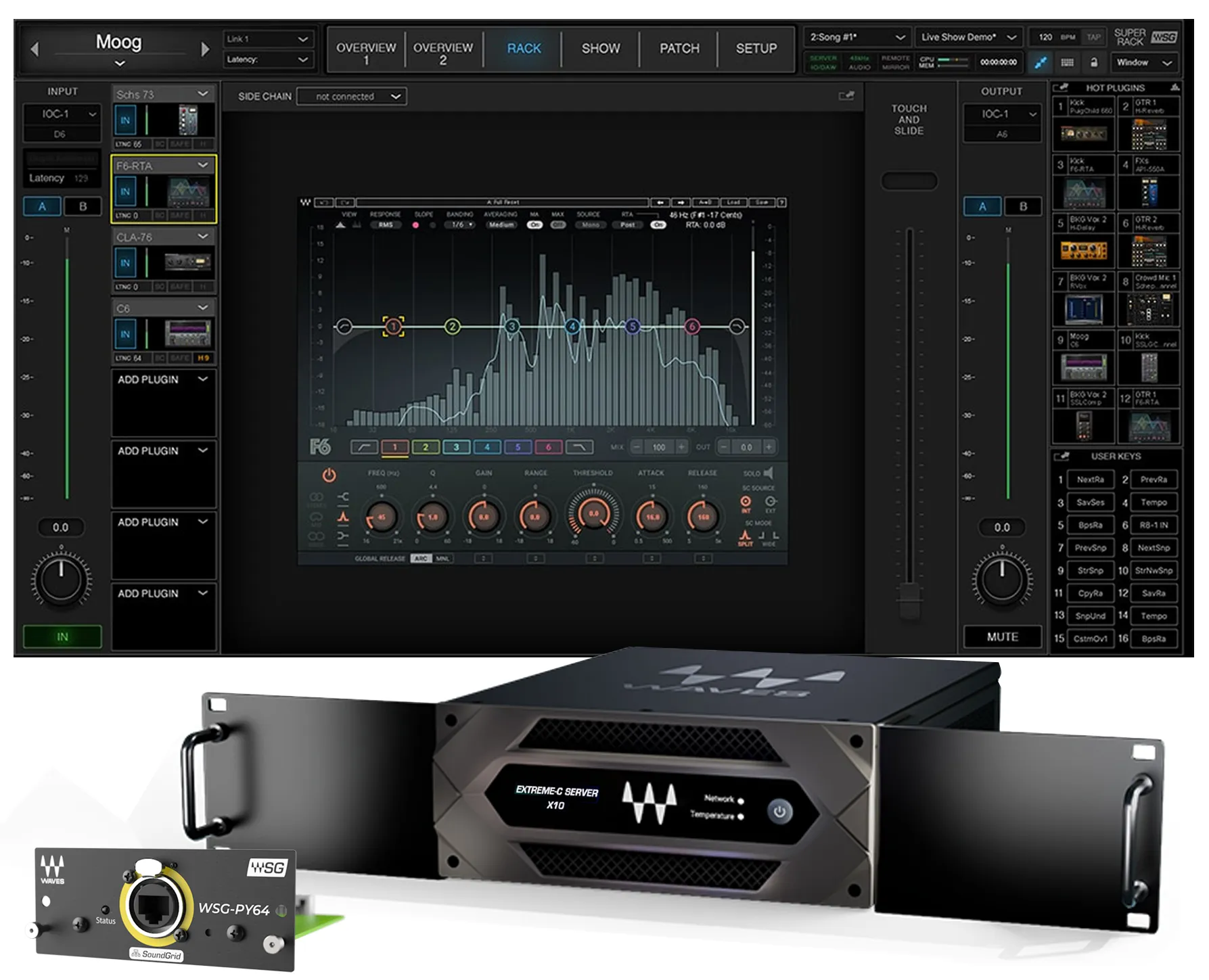Click band node 4 on EQ graph
The image size is (1209, 980).
[x=572, y=327]
